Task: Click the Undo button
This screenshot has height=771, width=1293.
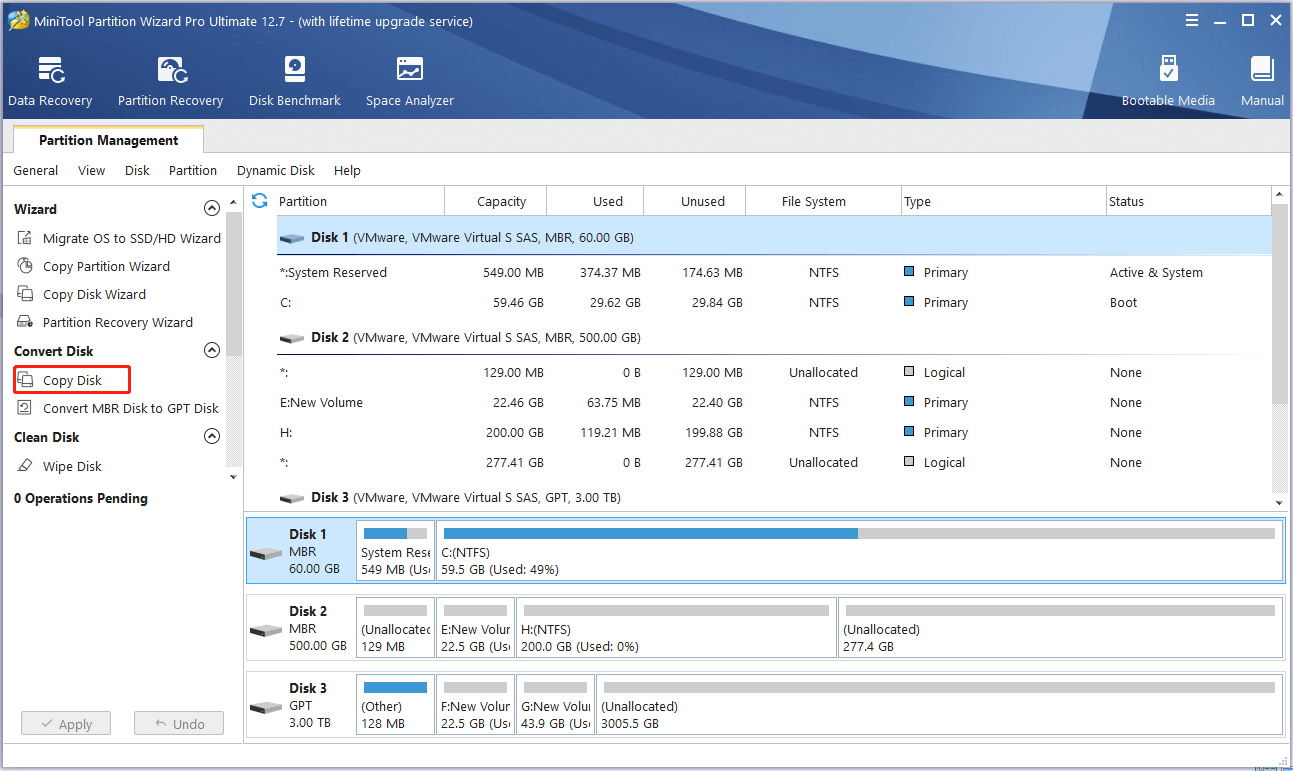Action: click(179, 724)
